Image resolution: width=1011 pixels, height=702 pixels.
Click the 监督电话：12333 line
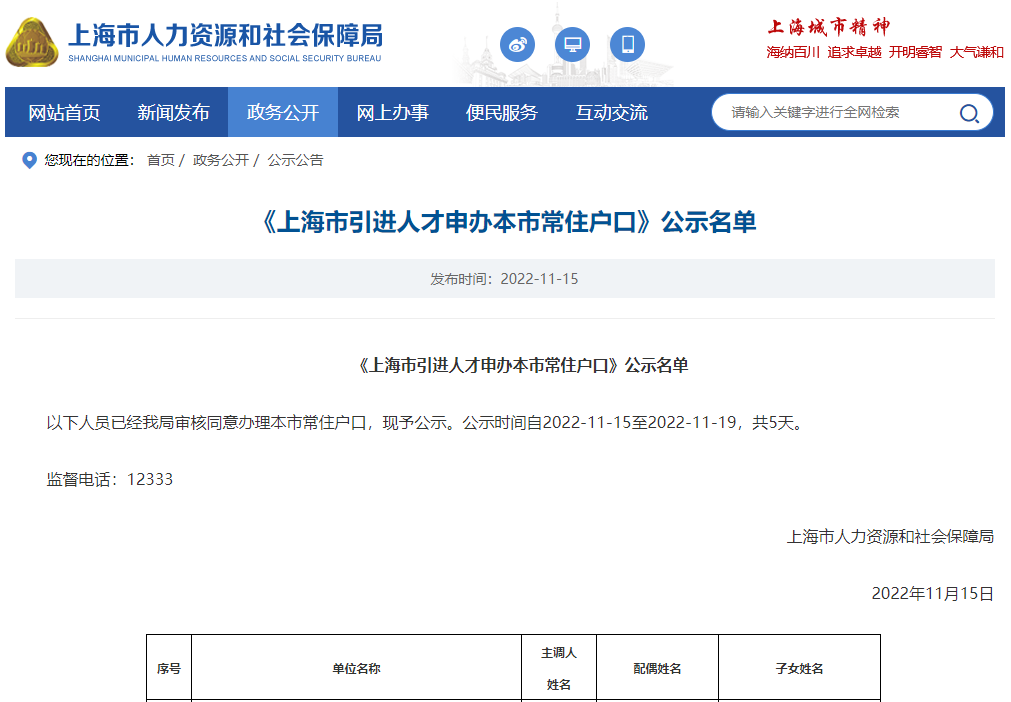pos(110,480)
